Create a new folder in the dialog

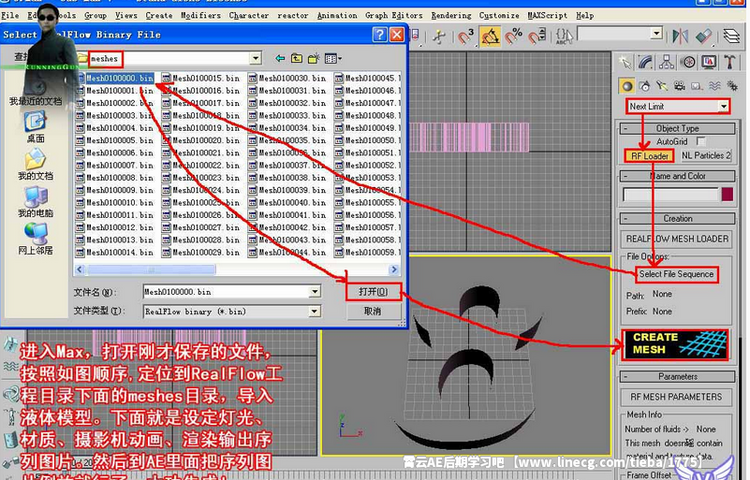(314, 58)
